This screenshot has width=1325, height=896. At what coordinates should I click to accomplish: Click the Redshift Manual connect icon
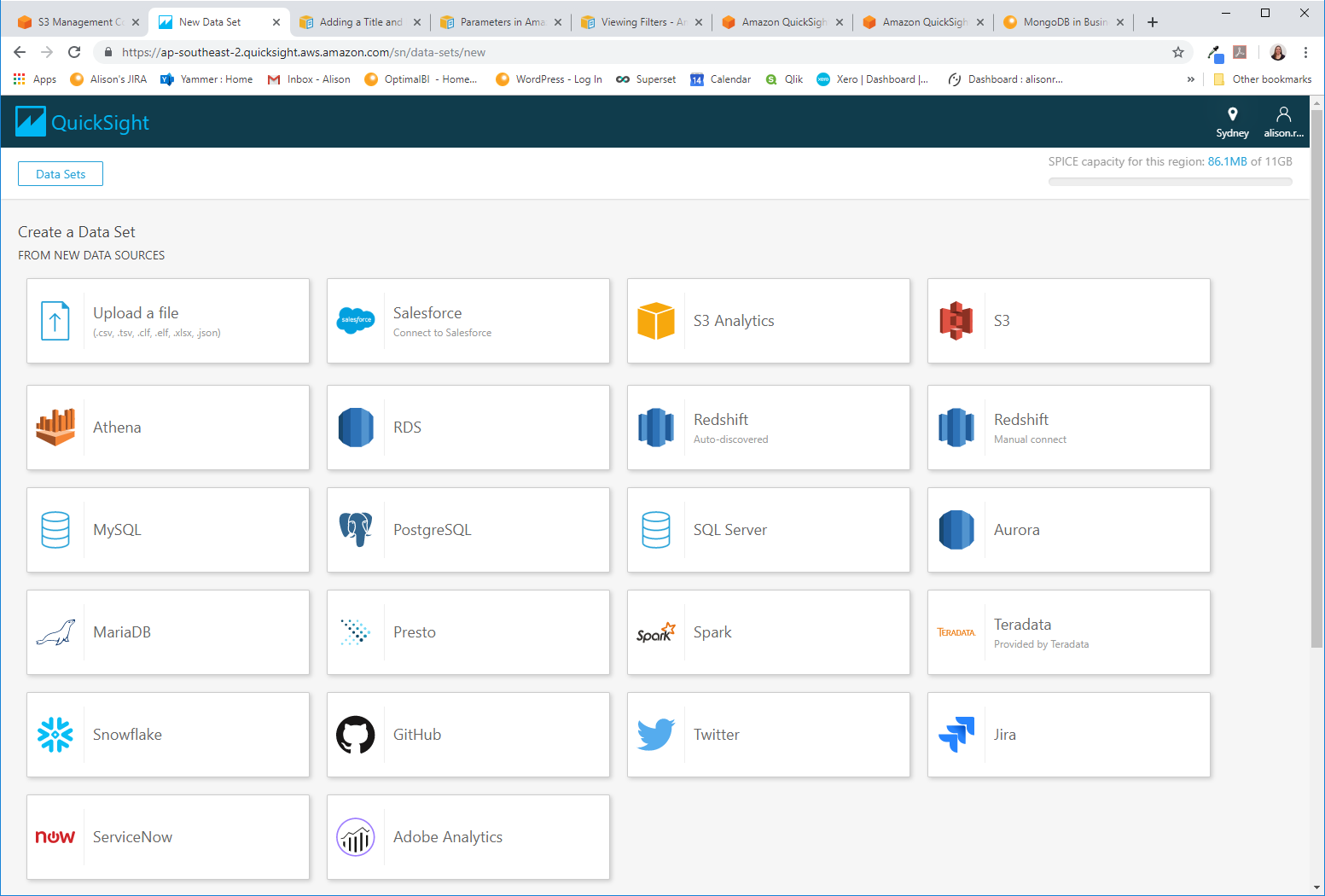(x=956, y=428)
